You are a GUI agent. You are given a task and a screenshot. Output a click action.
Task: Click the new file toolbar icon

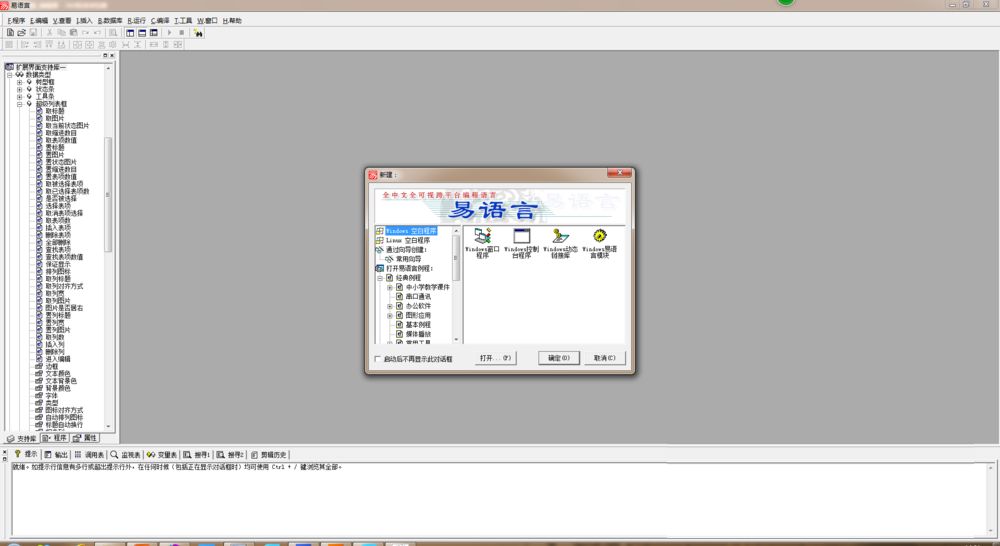[x=10, y=33]
